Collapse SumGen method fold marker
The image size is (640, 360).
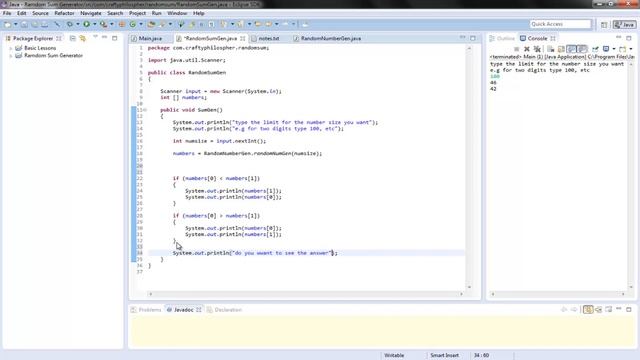144,110
